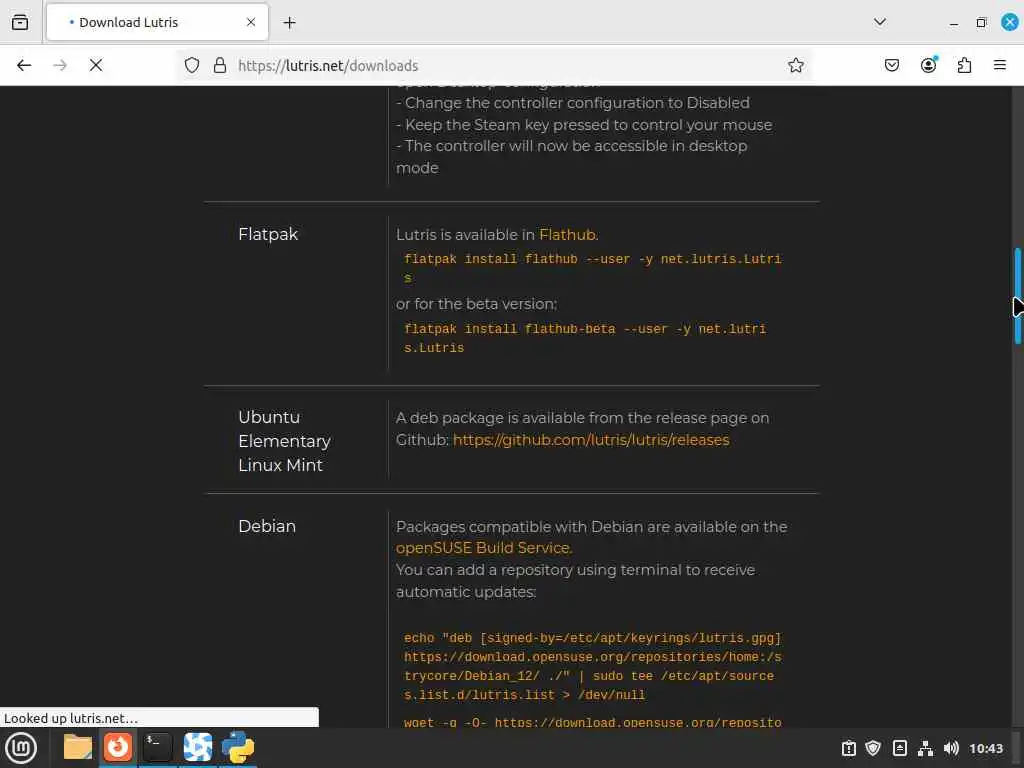Open Firefox account menu

pyautogui.click(x=928, y=65)
